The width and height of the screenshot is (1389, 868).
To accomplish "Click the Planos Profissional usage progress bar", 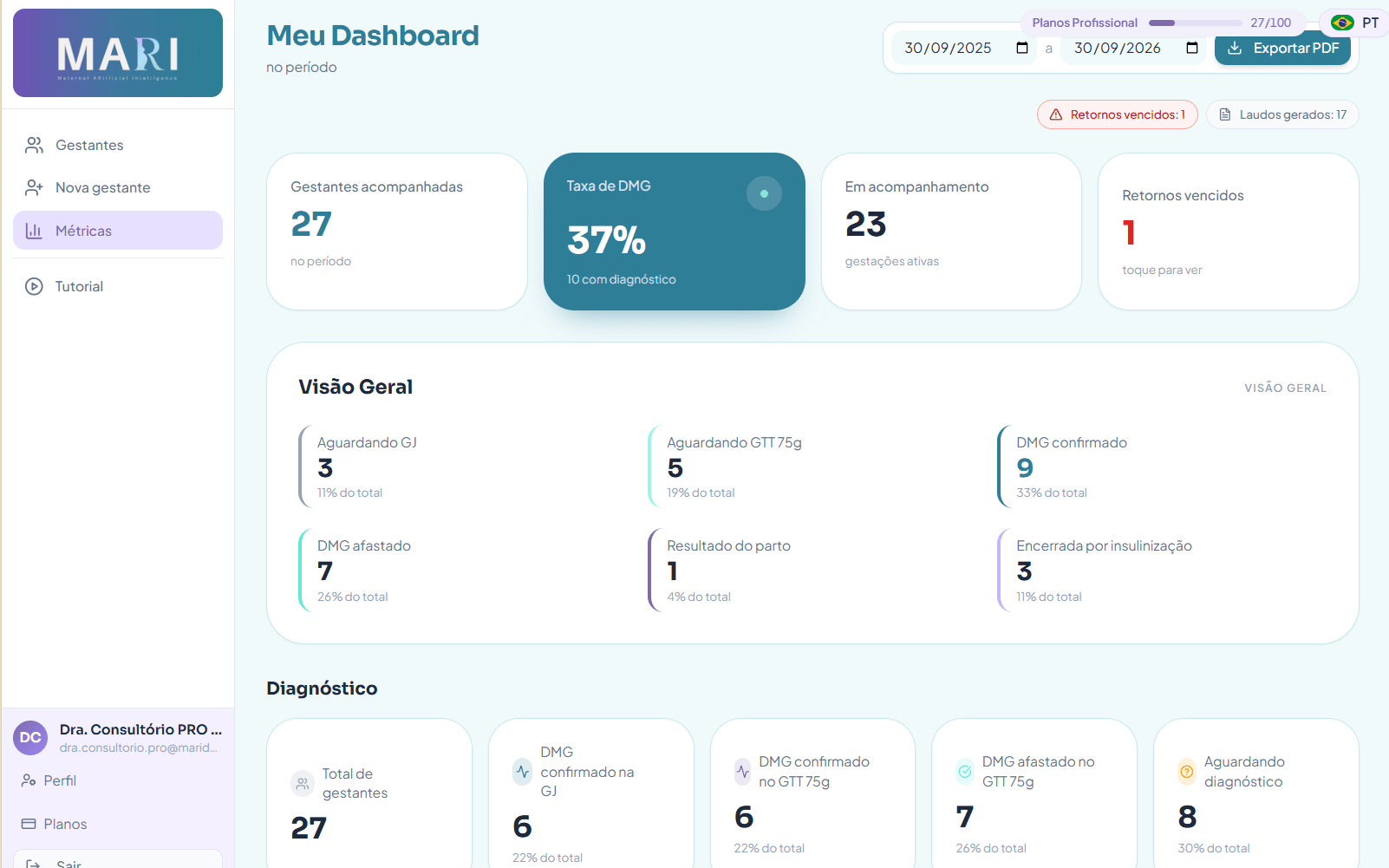I will [1195, 23].
